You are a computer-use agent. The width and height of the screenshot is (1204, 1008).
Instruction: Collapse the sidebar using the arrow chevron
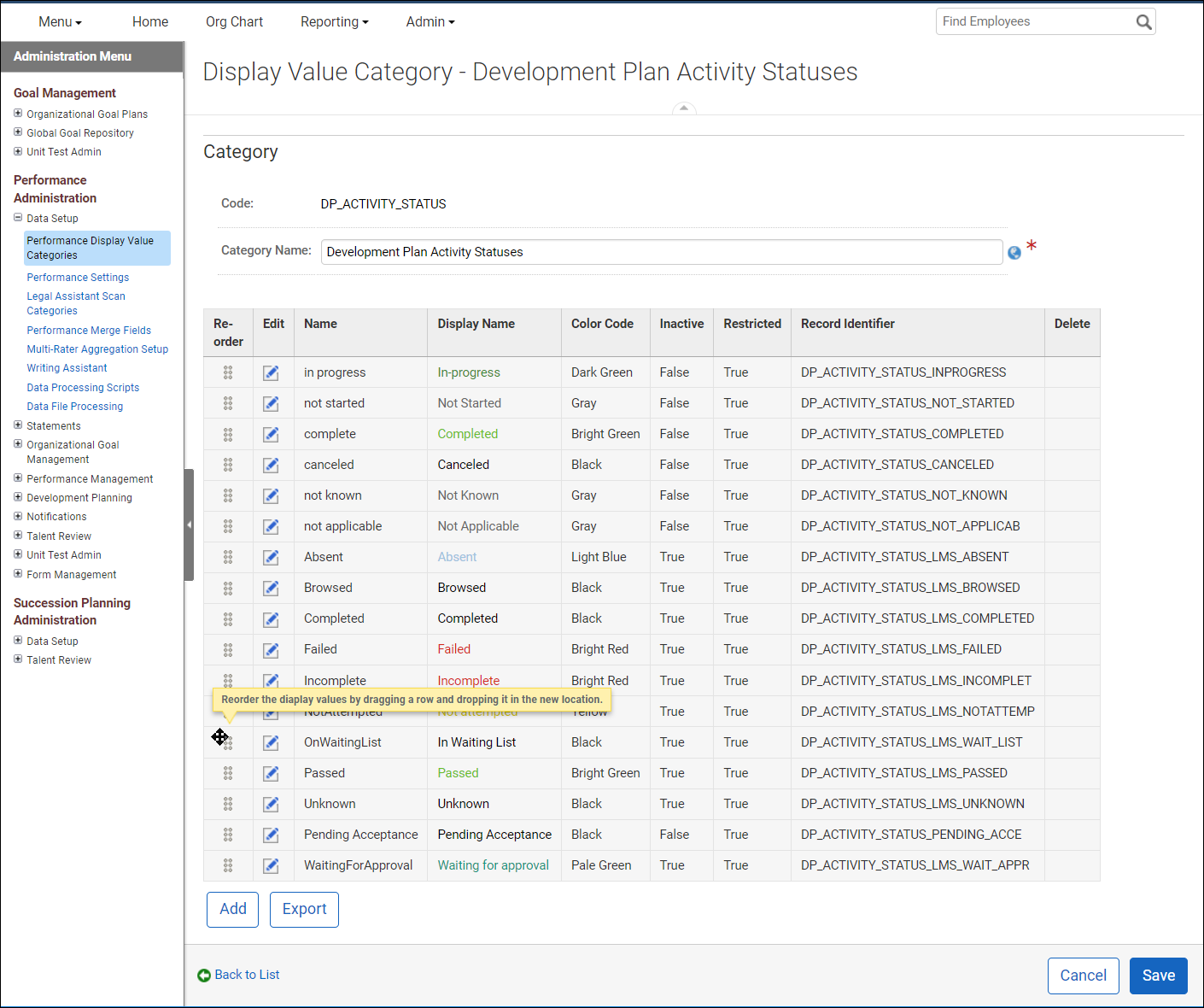[189, 525]
